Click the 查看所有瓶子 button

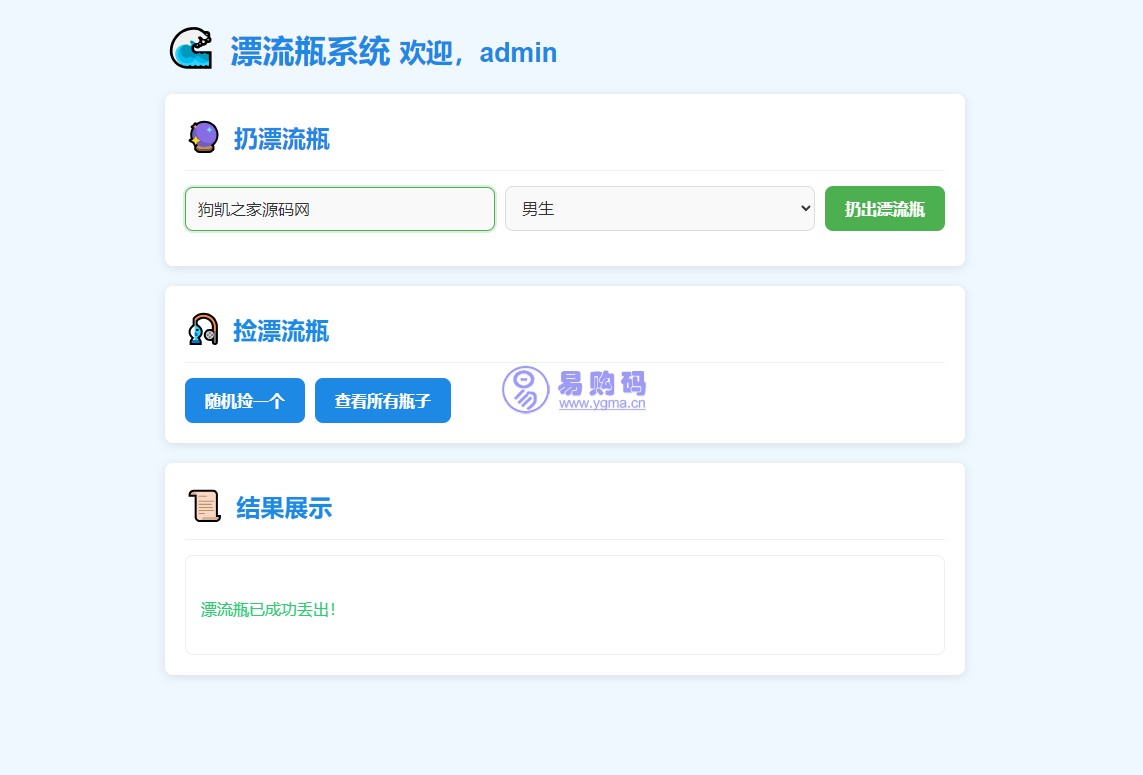pyautogui.click(x=383, y=401)
